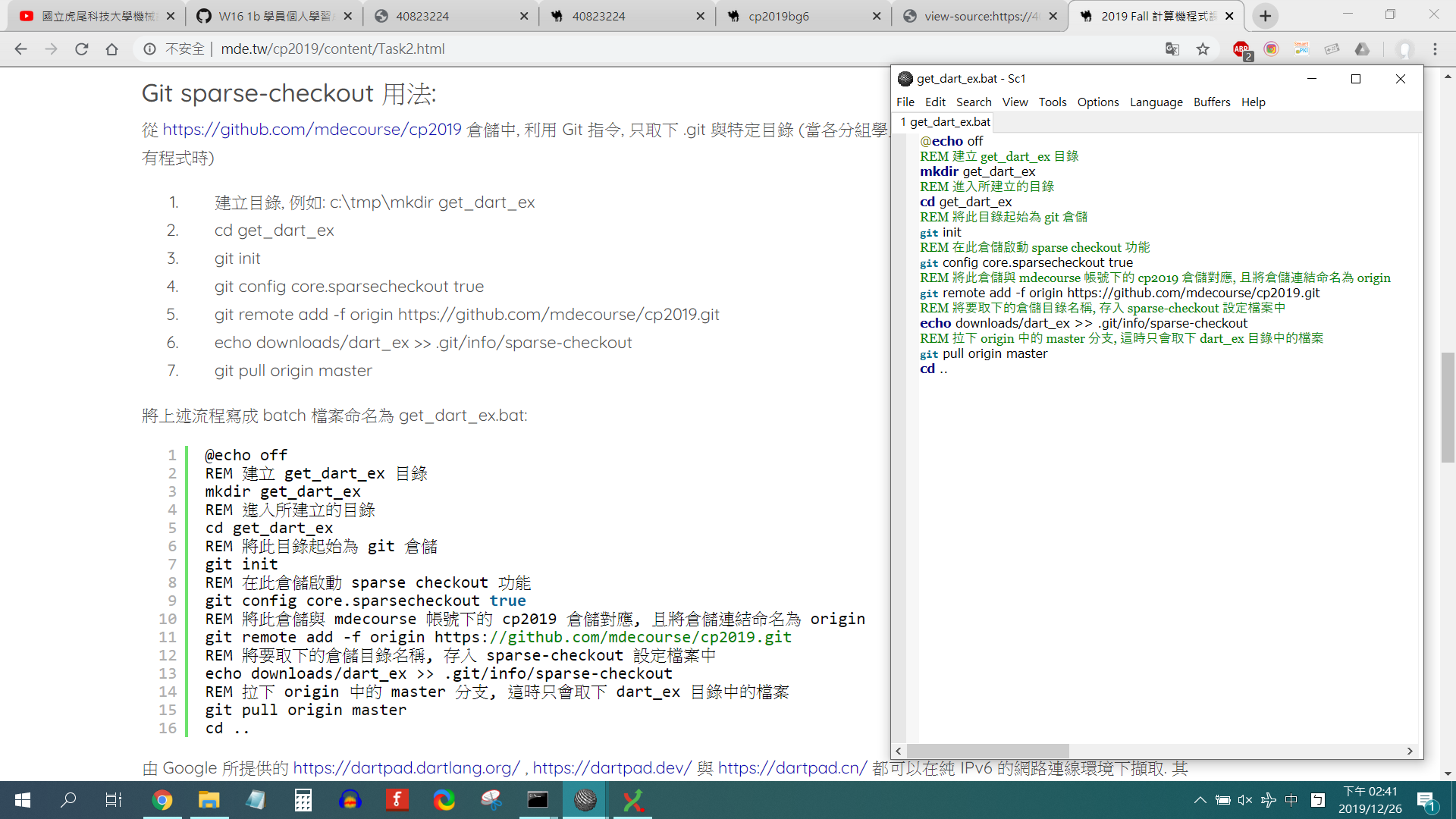The width and height of the screenshot is (1456, 819).
Task: Open the Google Drive extension icon
Action: [x=1363, y=49]
